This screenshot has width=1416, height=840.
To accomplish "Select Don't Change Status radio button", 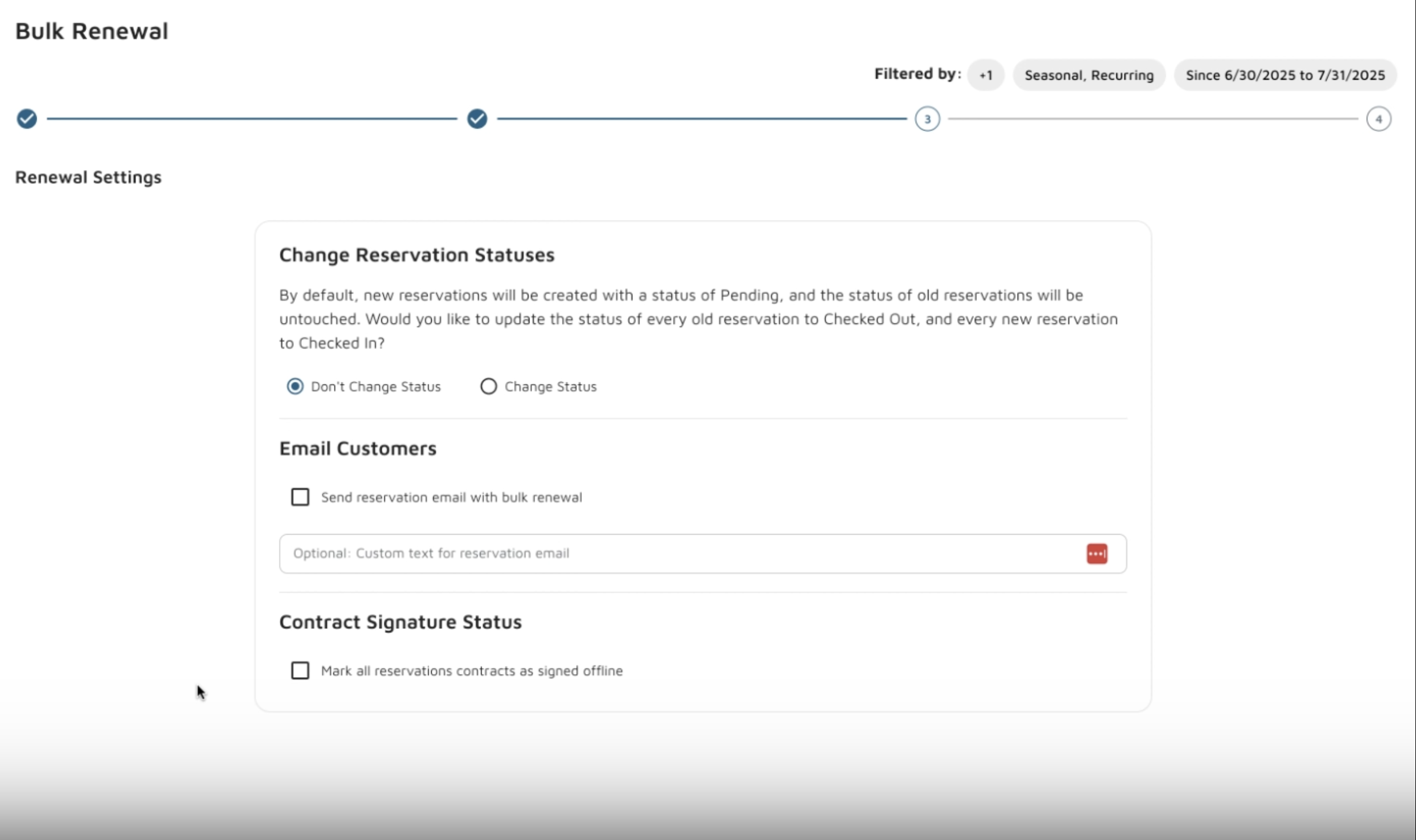I will (x=295, y=386).
